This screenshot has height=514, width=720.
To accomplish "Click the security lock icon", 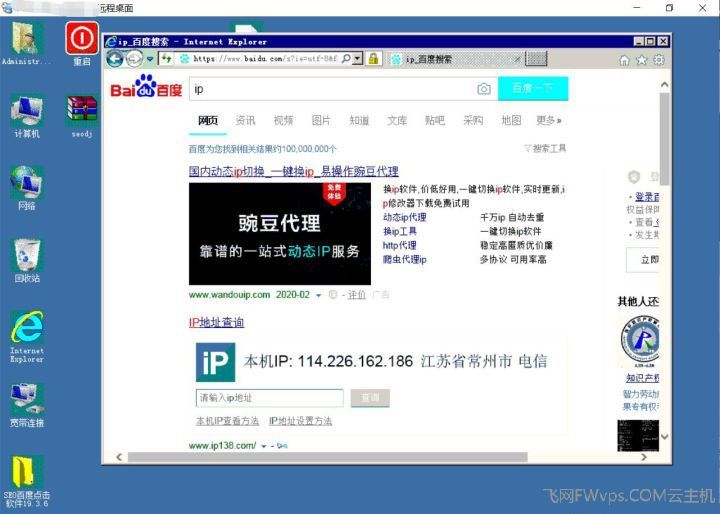I will pos(373,58).
